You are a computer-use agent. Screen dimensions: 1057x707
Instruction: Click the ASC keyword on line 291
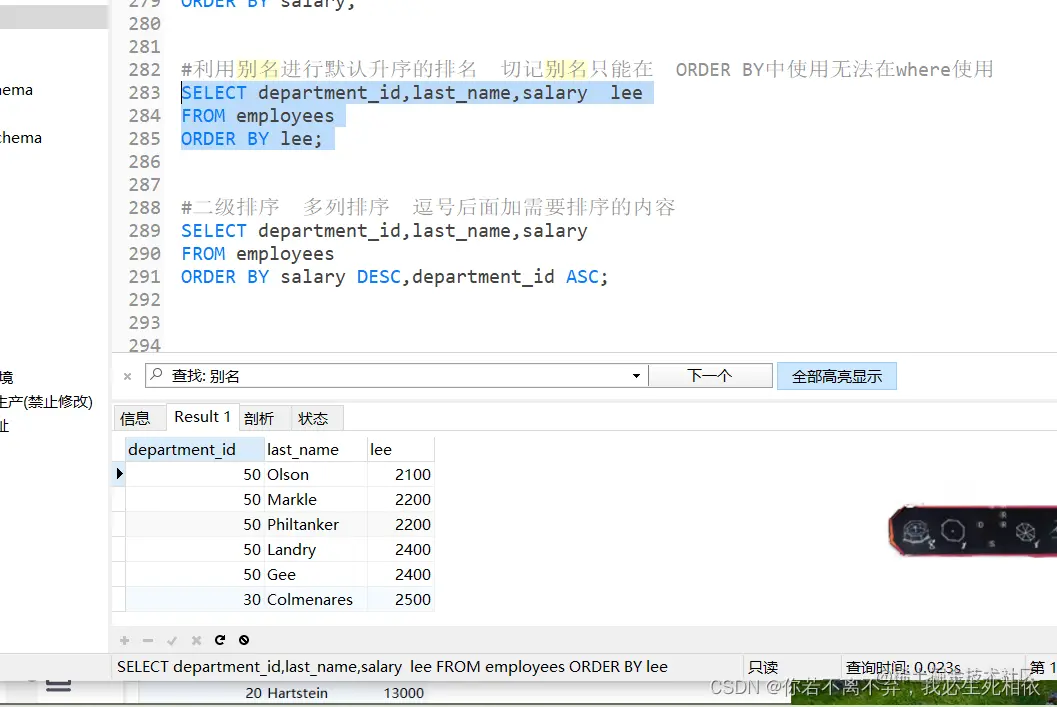582,277
